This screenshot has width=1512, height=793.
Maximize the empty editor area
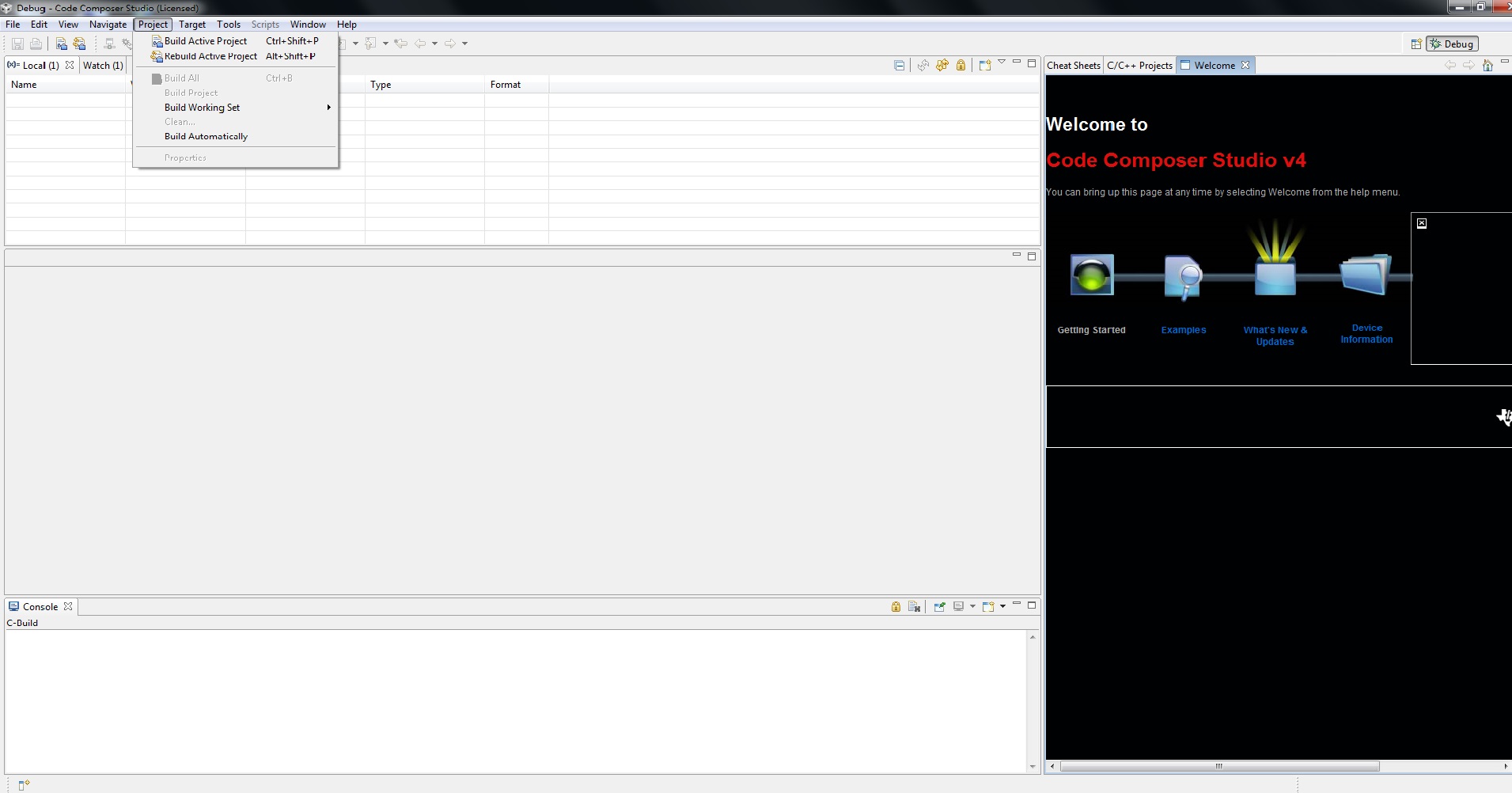1032,256
